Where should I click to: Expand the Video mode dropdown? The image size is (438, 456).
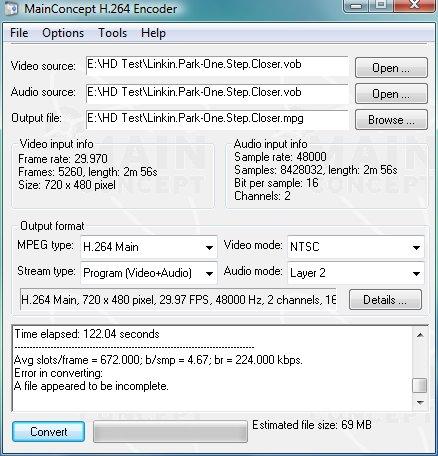point(416,247)
